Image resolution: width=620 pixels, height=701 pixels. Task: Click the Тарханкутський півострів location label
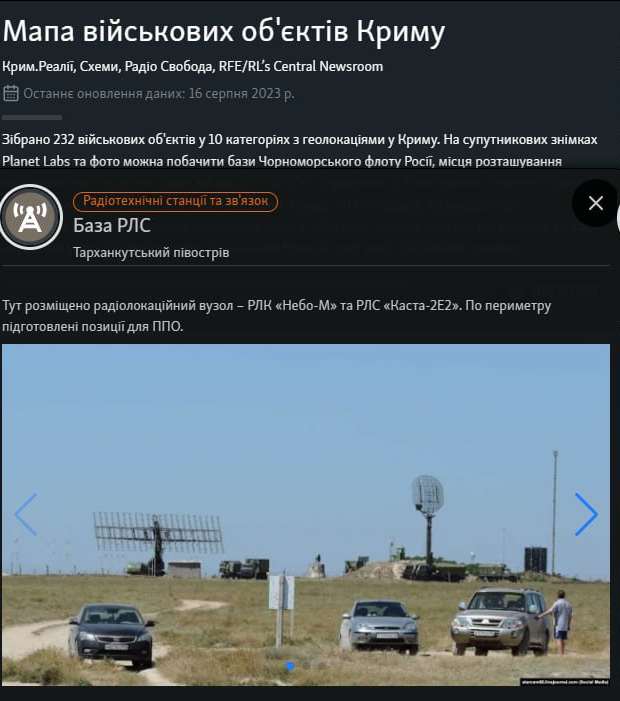151,253
